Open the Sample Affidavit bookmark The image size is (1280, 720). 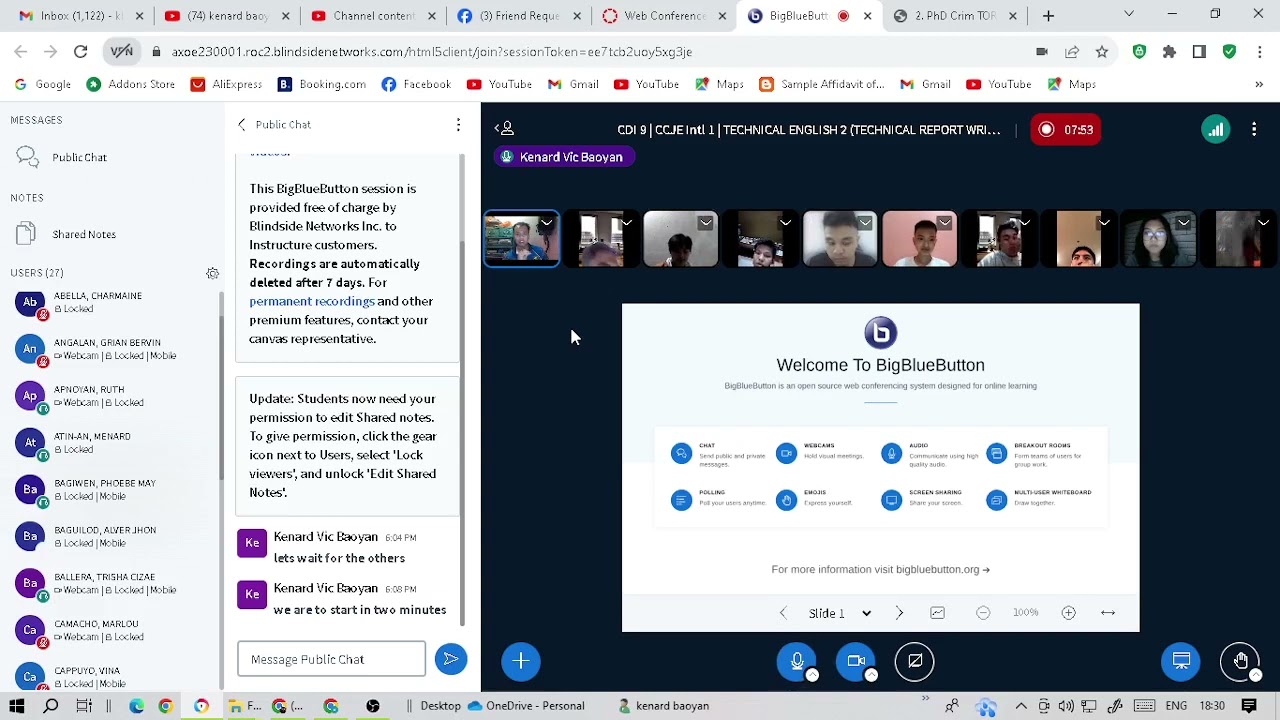point(822,85)
